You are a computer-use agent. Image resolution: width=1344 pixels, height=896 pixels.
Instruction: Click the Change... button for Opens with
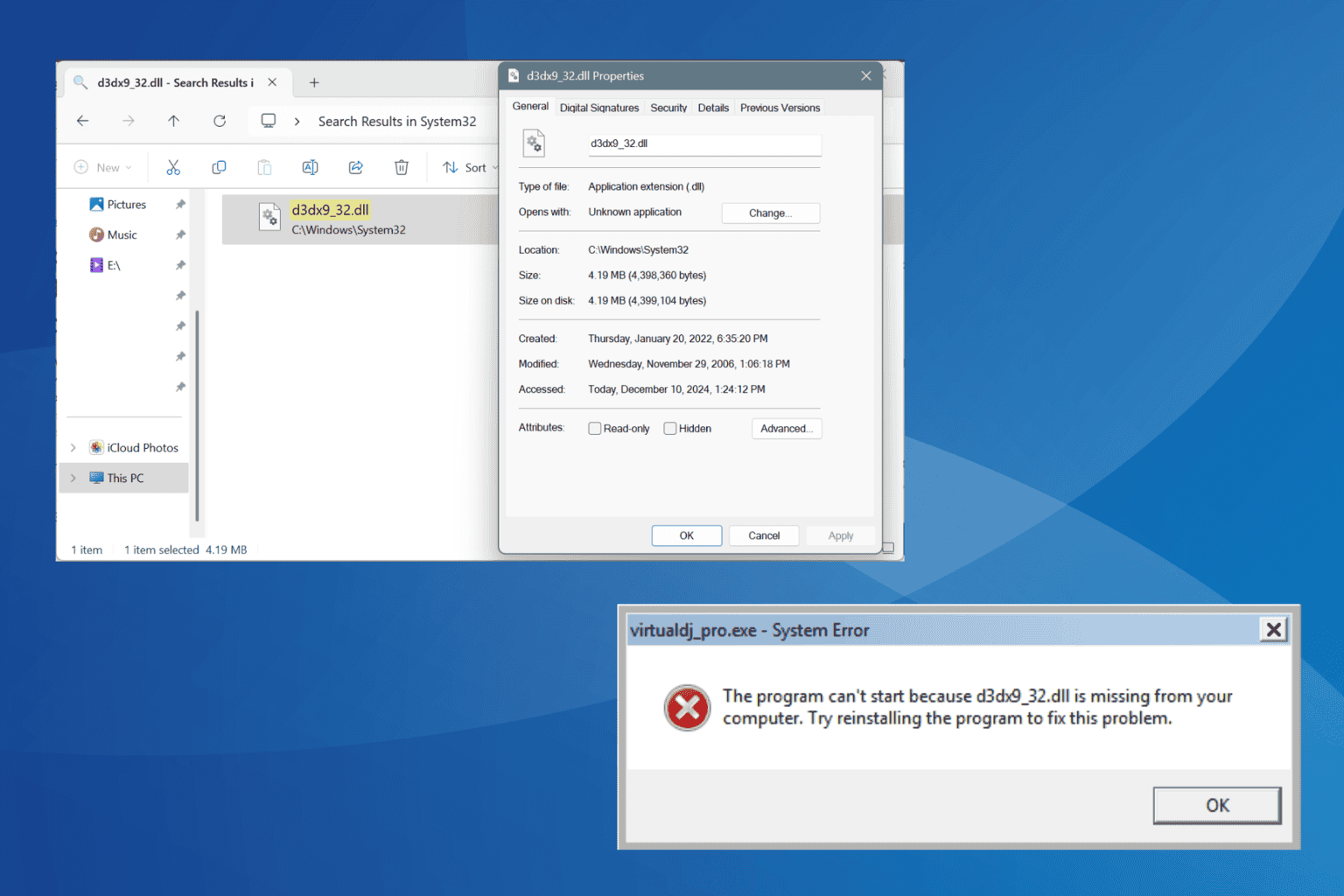(770, 213)
